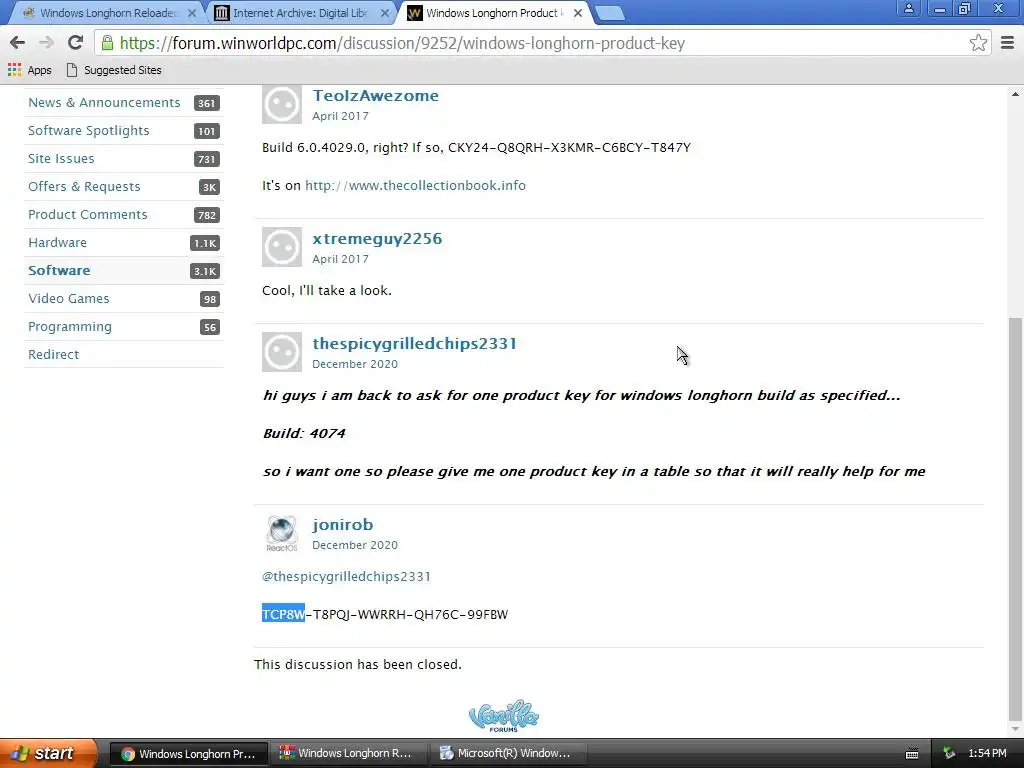This screenshot has width=1024, height=768.
Task: Open the Software category
Action: tap(59, 270)
